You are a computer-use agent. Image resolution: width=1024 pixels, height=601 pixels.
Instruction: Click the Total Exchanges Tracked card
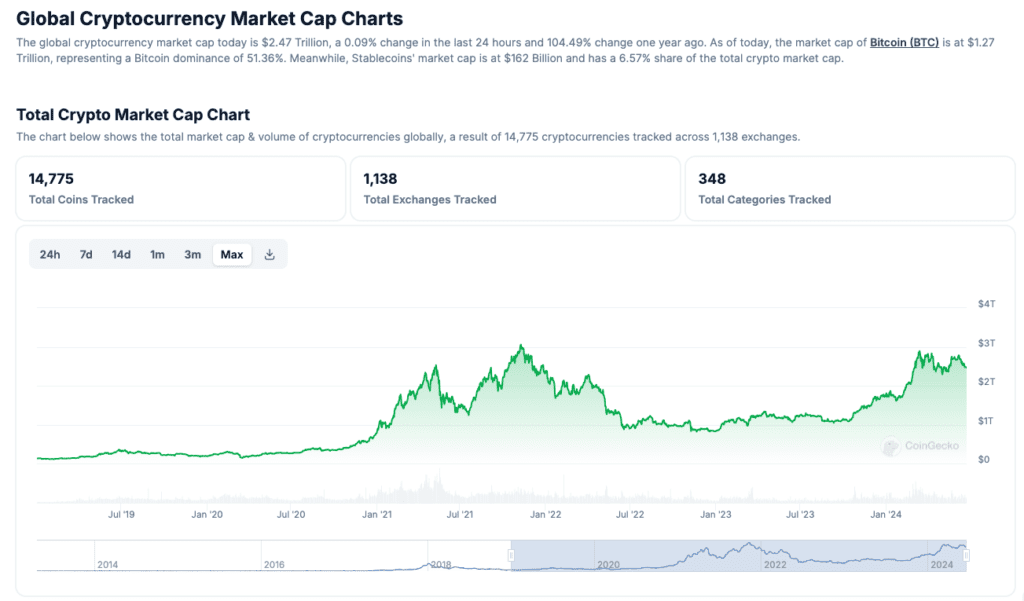[515, 188]
